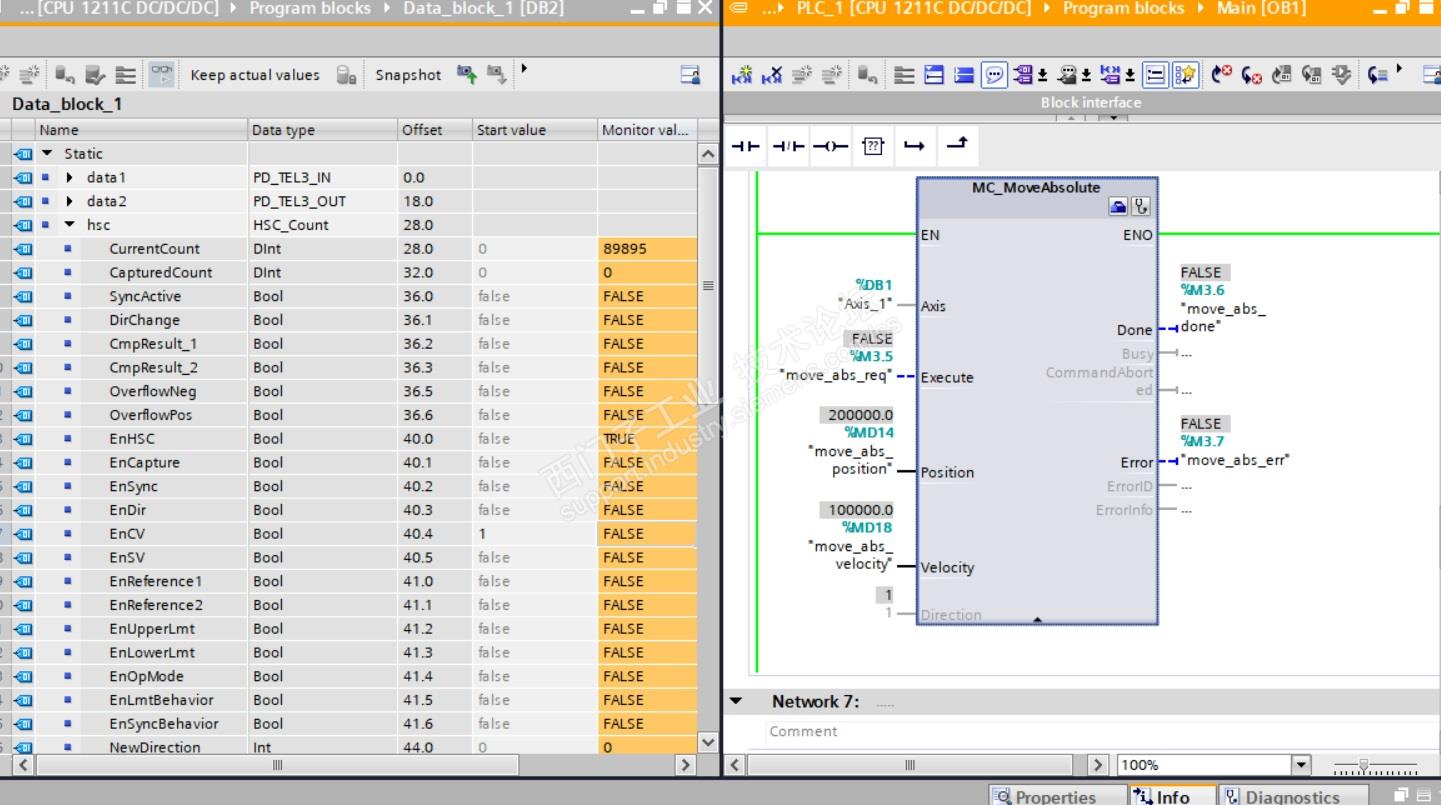Insert an output coil instruction
This screenshot has width=1441, height=805.
pos(830,146)
